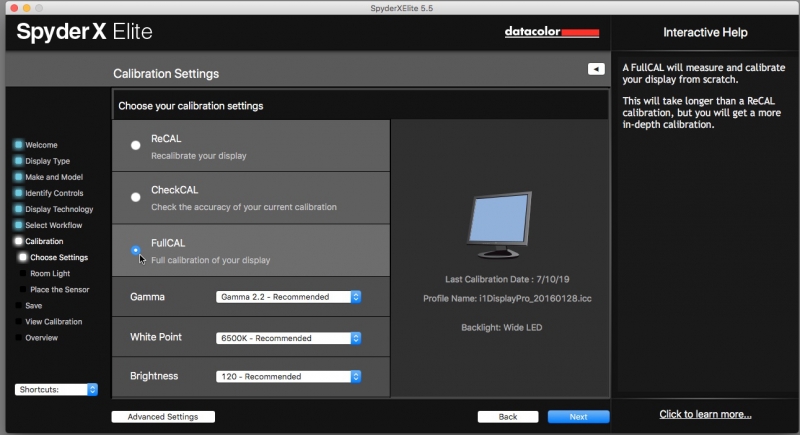Select the Room Light sub-step
The image size is (800, 435).
(x=50, y=273)
